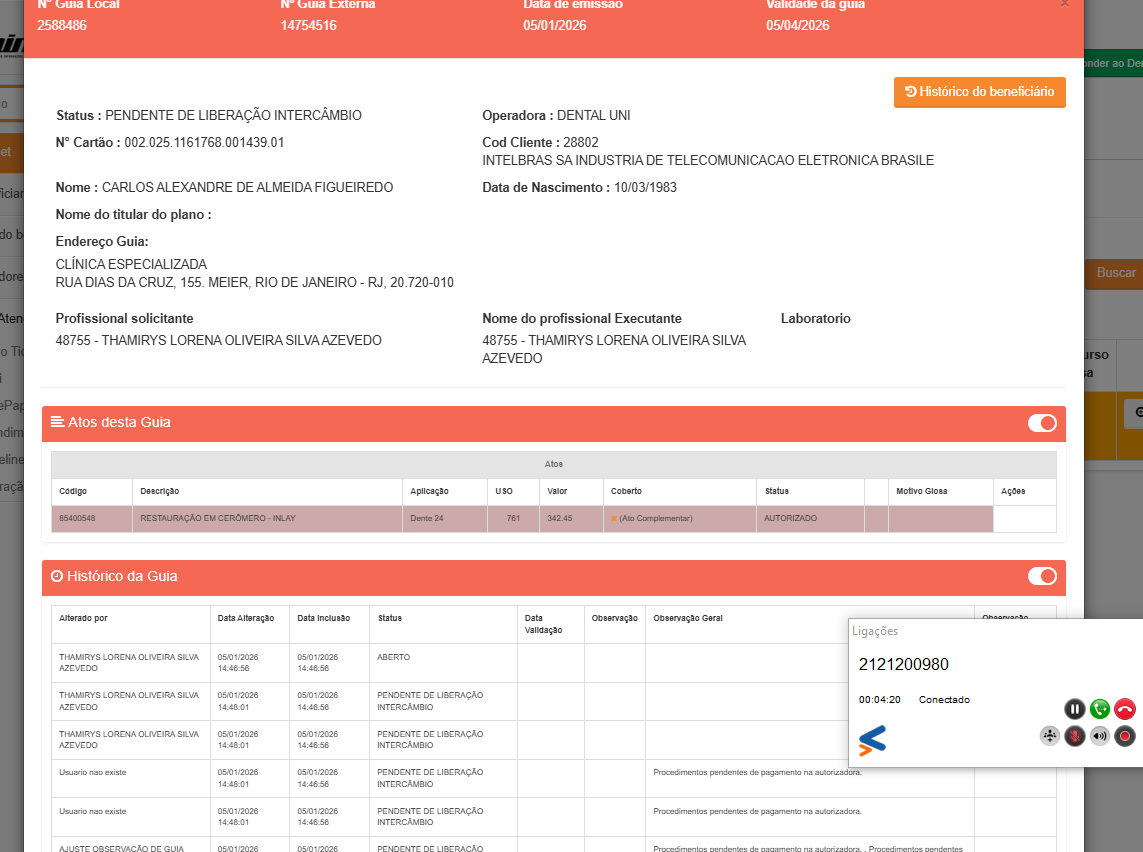
Task: Click the card number 002.025.1161768.001439.01
Action: tap(204, 143)
